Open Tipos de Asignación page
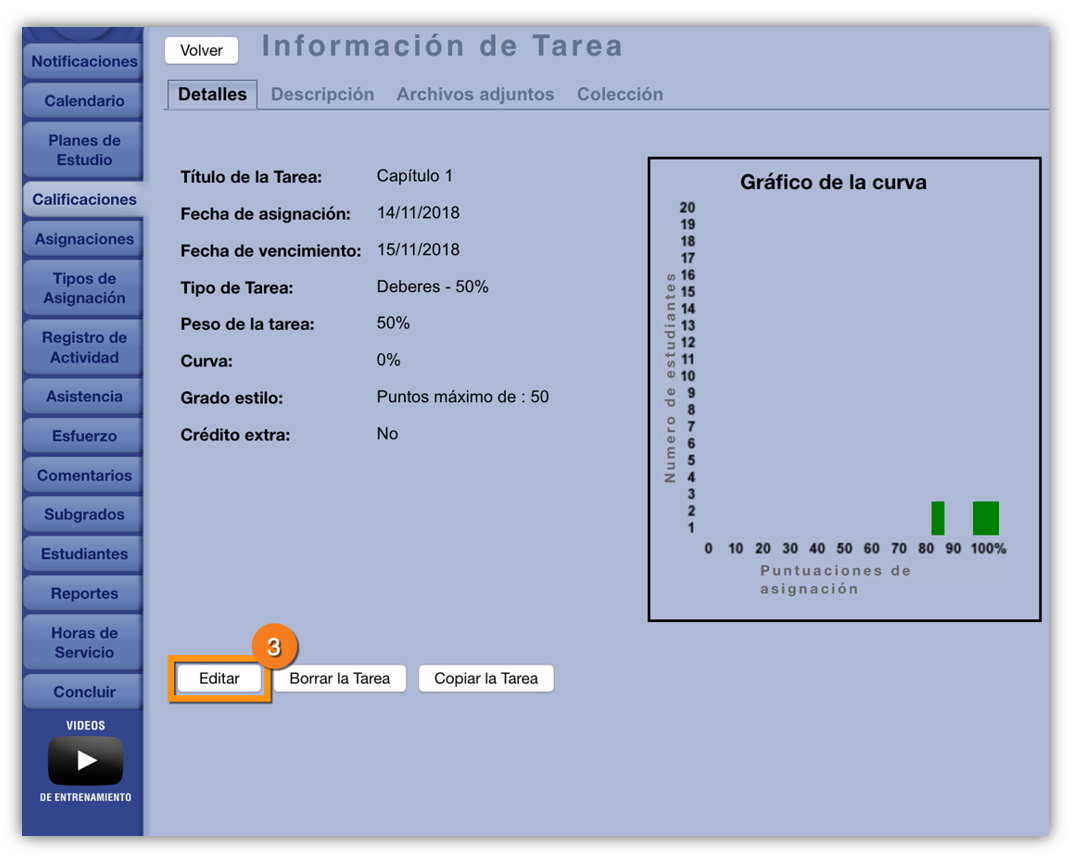The width and height of the screenshot is (1080, 863). [84, 288]
